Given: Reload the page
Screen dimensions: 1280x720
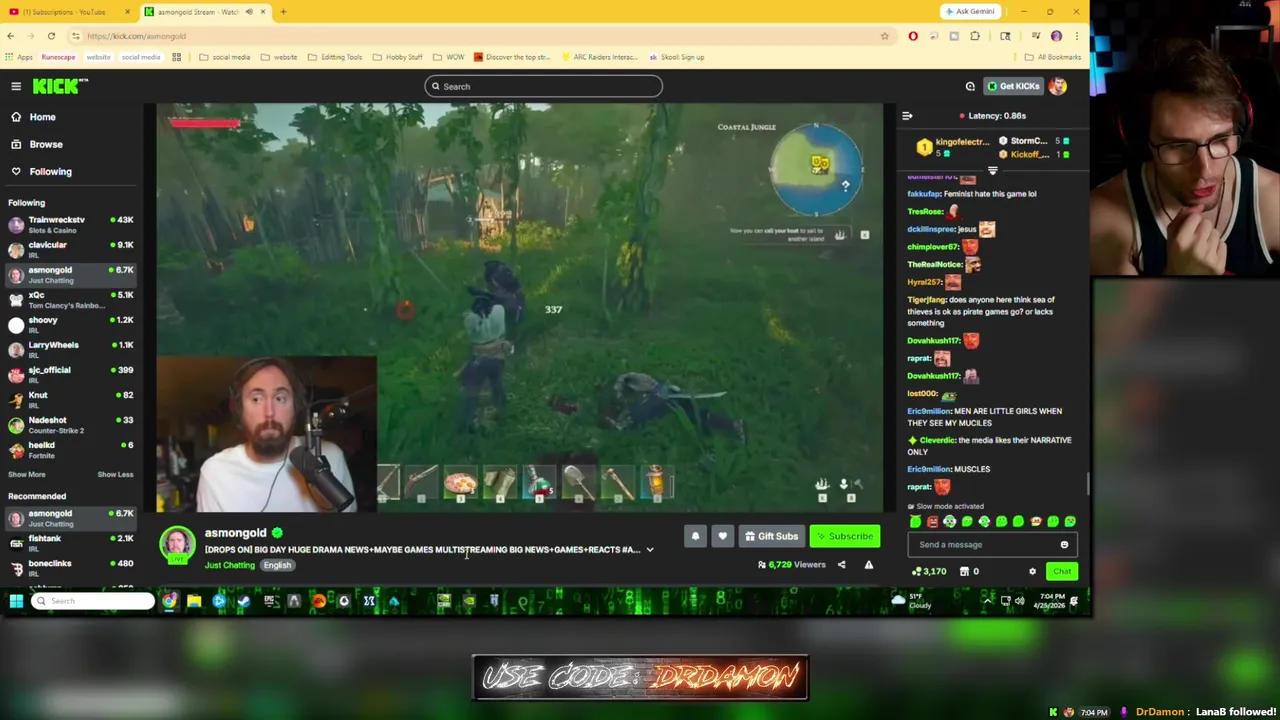Looking at the screenshot, I should click(51, 36).
